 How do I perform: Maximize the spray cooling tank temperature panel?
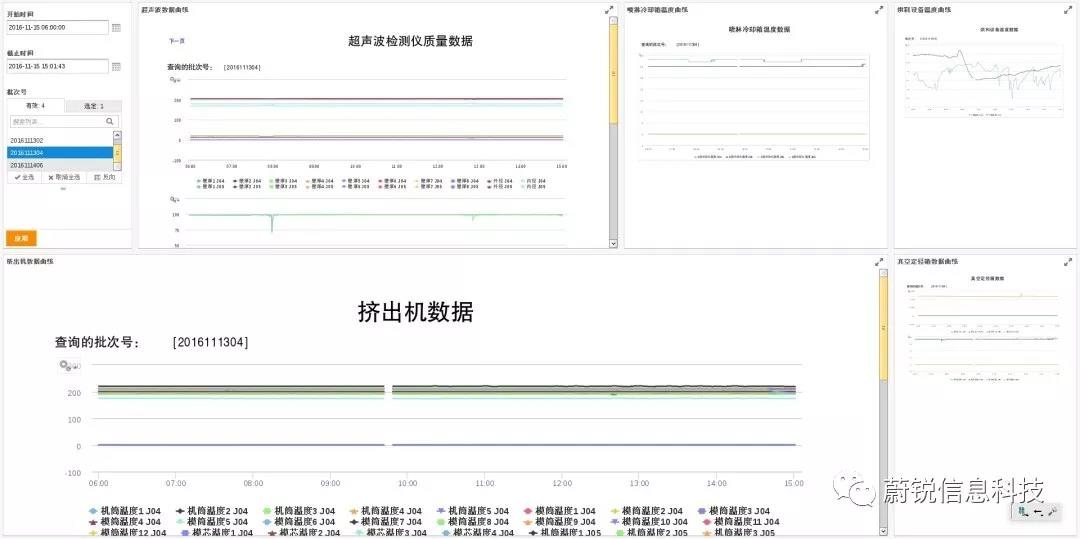[879, 10]
